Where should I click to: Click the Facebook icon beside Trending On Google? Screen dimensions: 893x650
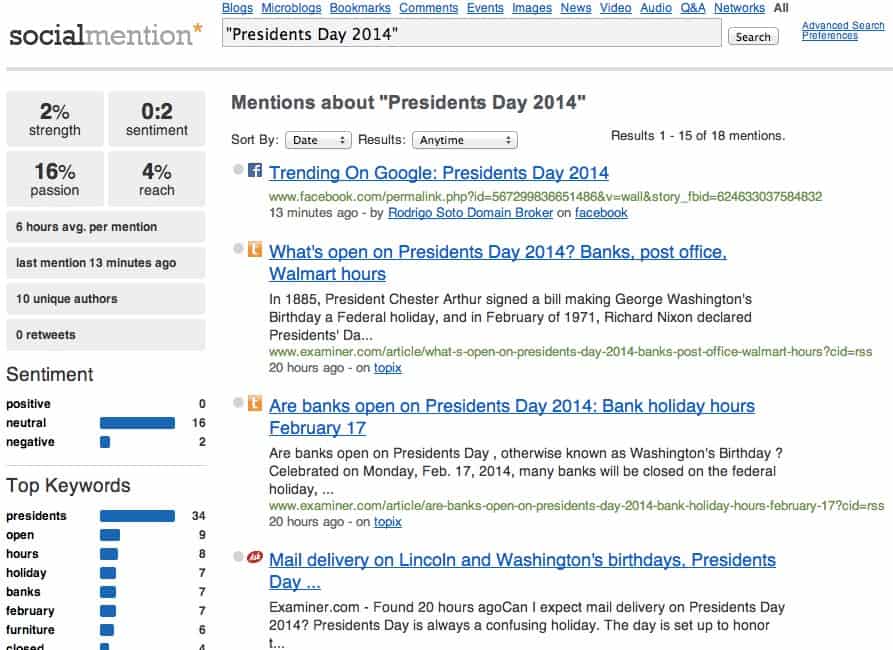255,171
